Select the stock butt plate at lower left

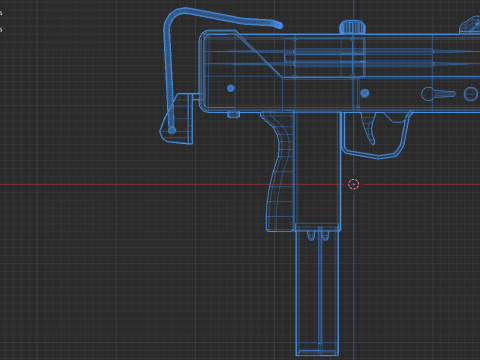click(177, 119)
